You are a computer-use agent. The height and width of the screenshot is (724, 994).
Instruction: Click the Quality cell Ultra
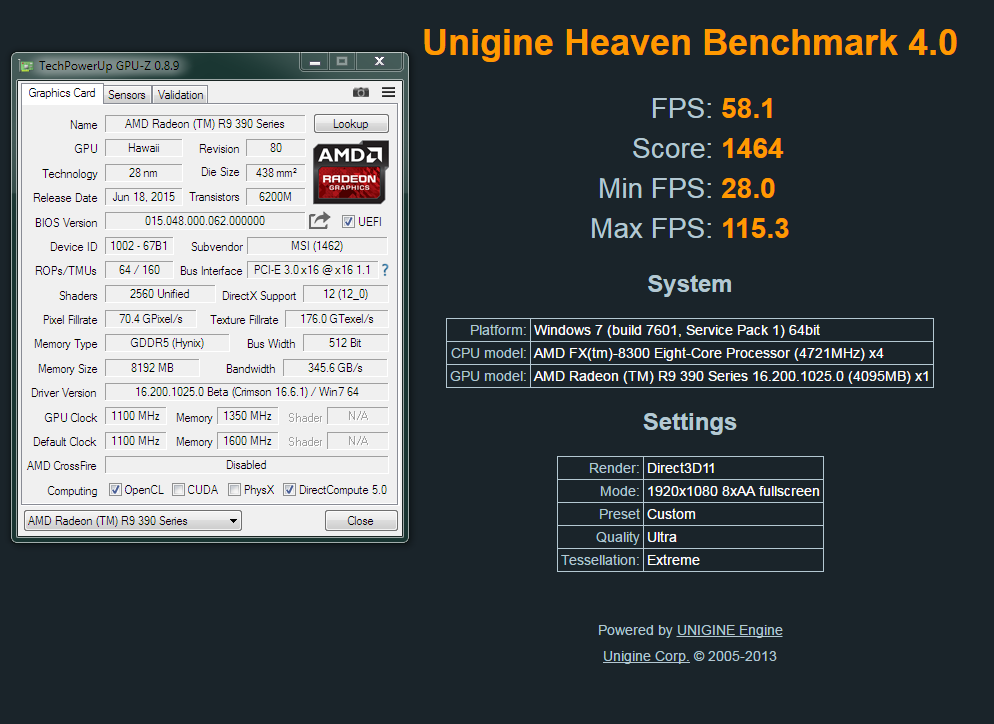click(x=733, y=537)
